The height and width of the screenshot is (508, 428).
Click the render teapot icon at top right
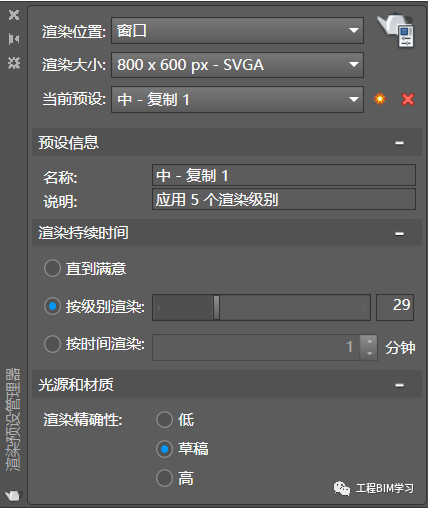click(396, 30)
